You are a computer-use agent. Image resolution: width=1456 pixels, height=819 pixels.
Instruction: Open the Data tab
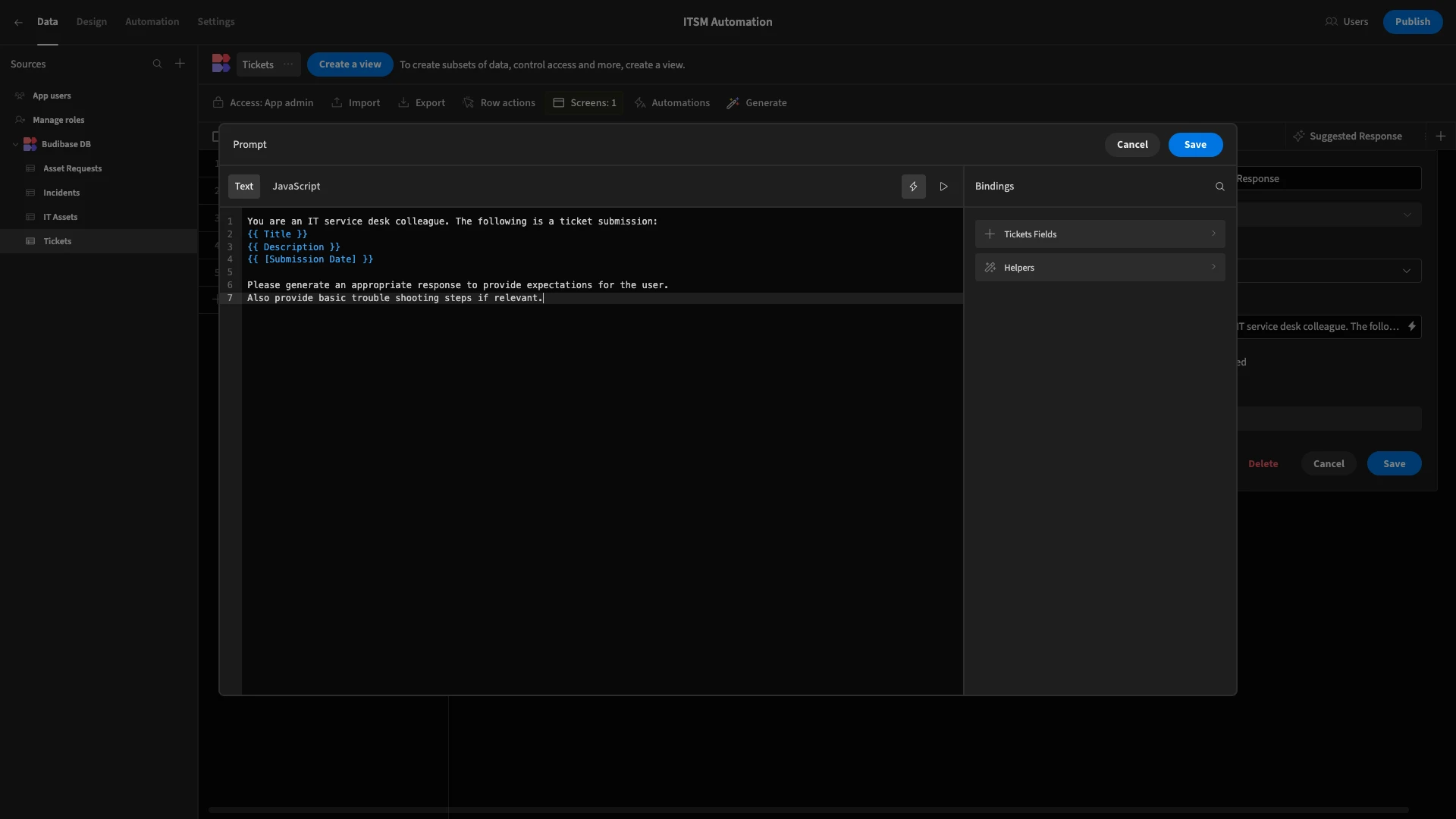[47, 22]
